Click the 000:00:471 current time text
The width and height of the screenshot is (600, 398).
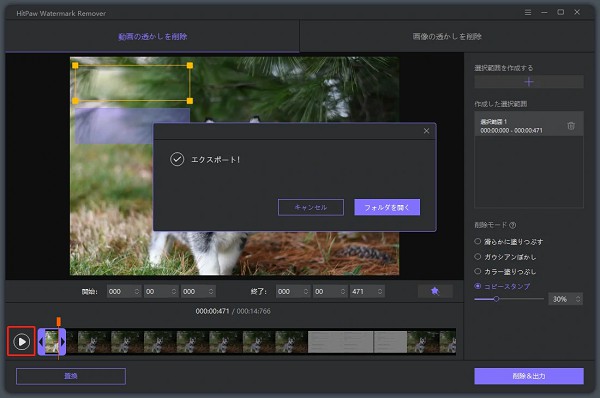pyautogui.click(x=212, y=311)
